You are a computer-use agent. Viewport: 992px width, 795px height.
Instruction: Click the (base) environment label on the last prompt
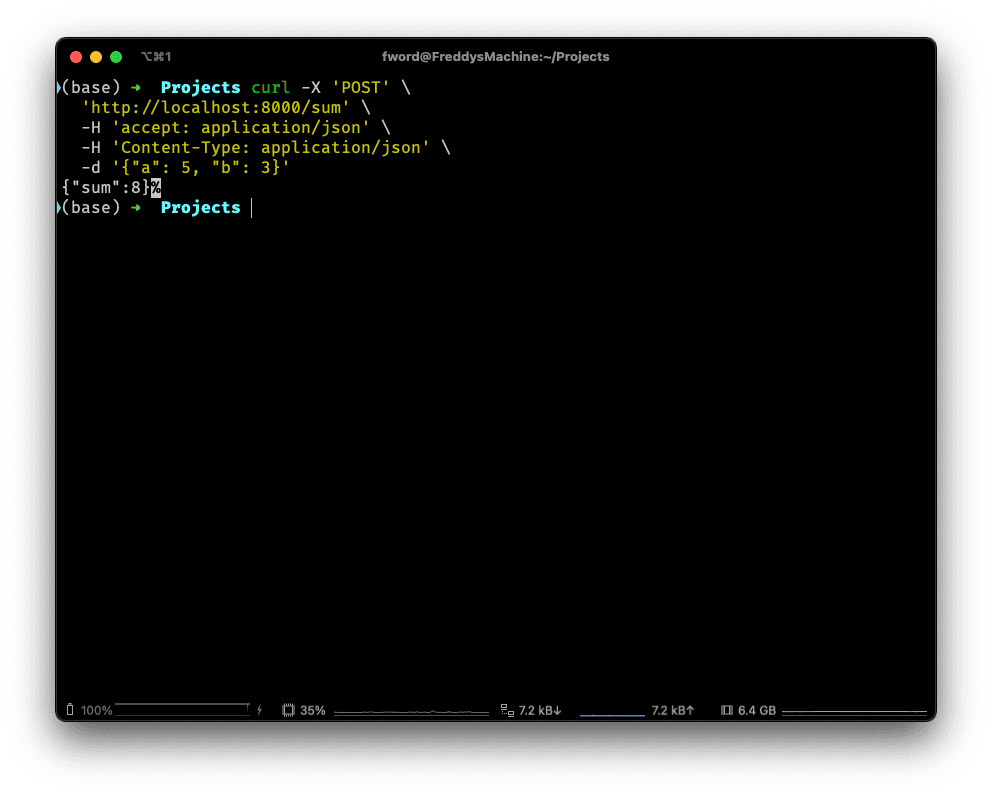pos(91,207)
